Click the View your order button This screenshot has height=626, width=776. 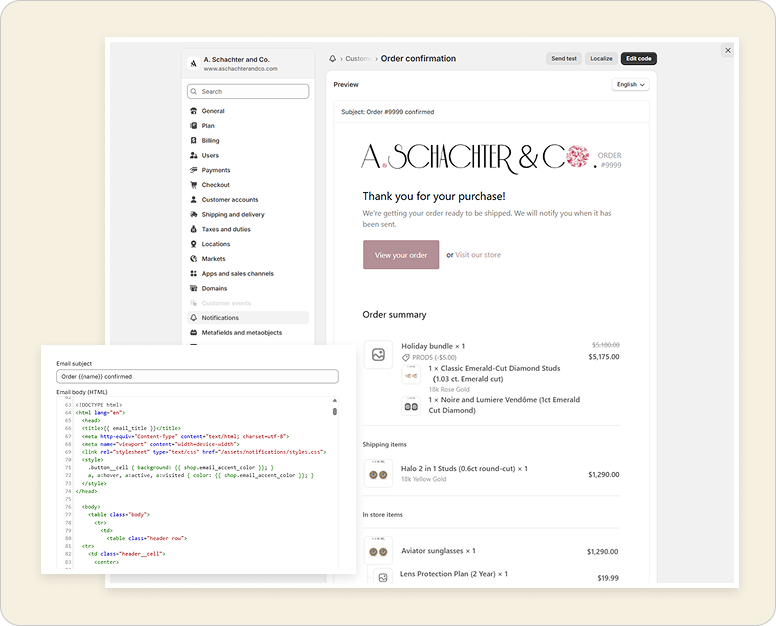(401, 255)
